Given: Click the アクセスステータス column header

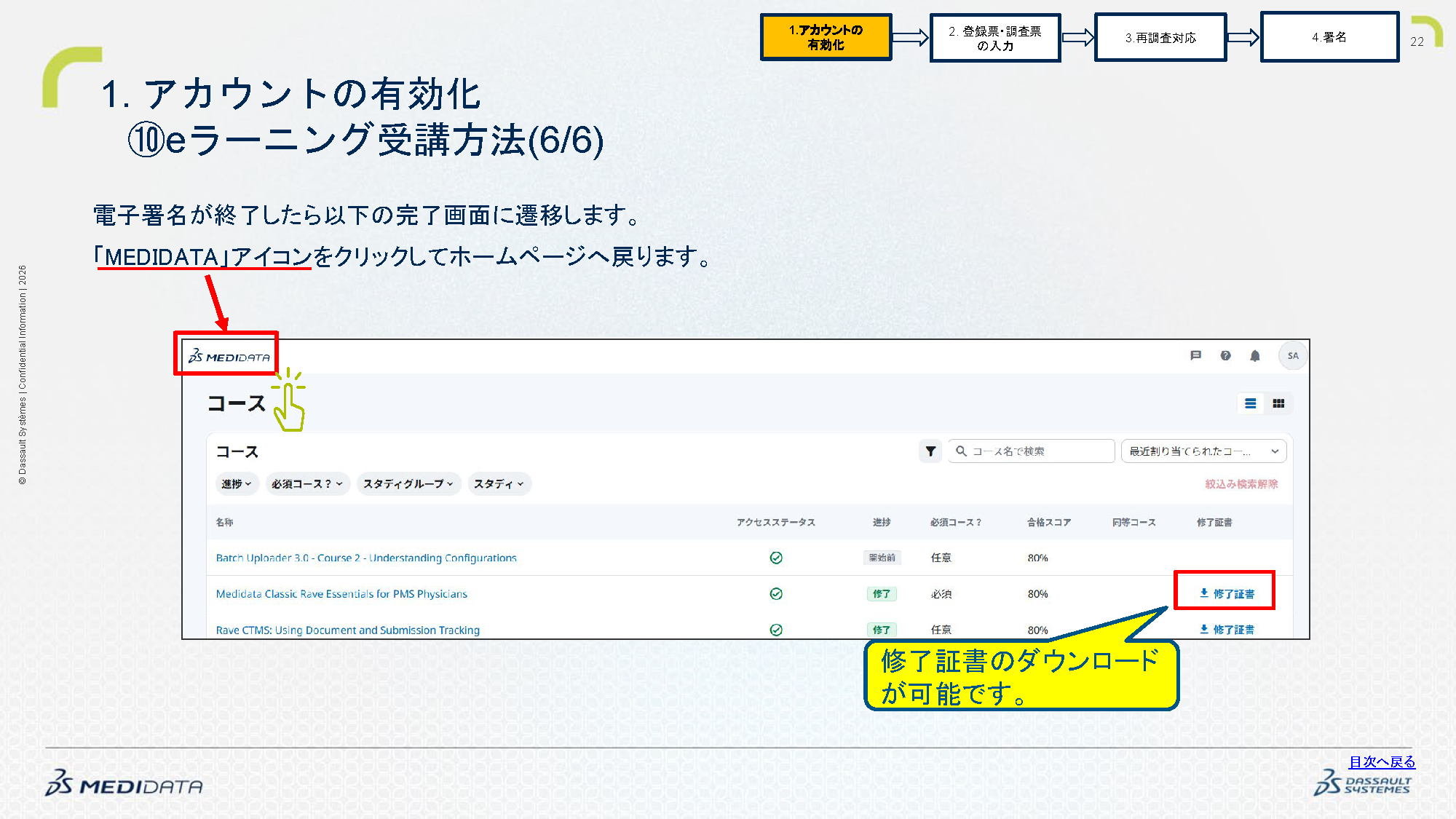Looking at the screenshot, I should point(776,522).
